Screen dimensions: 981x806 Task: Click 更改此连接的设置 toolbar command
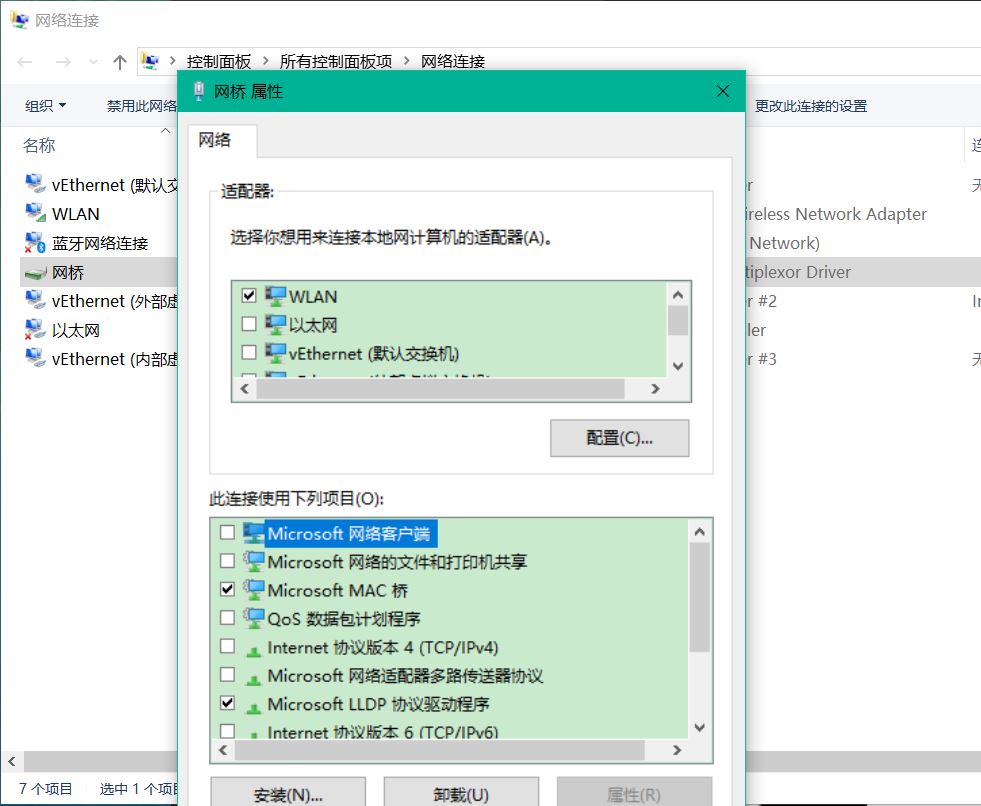(x=811, y=106)
